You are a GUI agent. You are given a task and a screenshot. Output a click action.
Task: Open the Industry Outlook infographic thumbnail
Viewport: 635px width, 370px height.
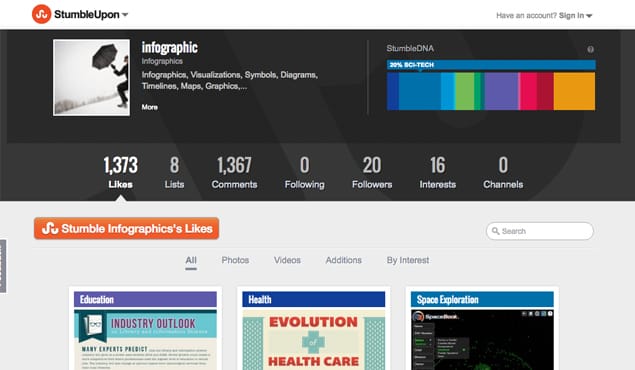(x=145, y=340)
